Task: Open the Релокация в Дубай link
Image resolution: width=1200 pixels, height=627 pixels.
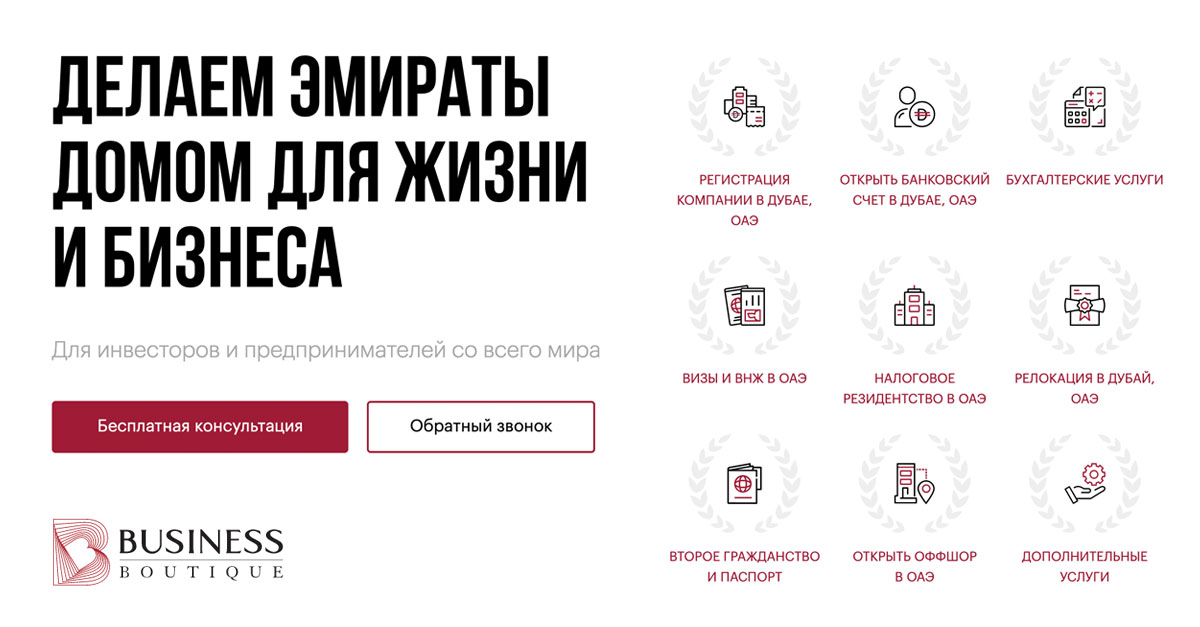Action: coord(1085,389)
